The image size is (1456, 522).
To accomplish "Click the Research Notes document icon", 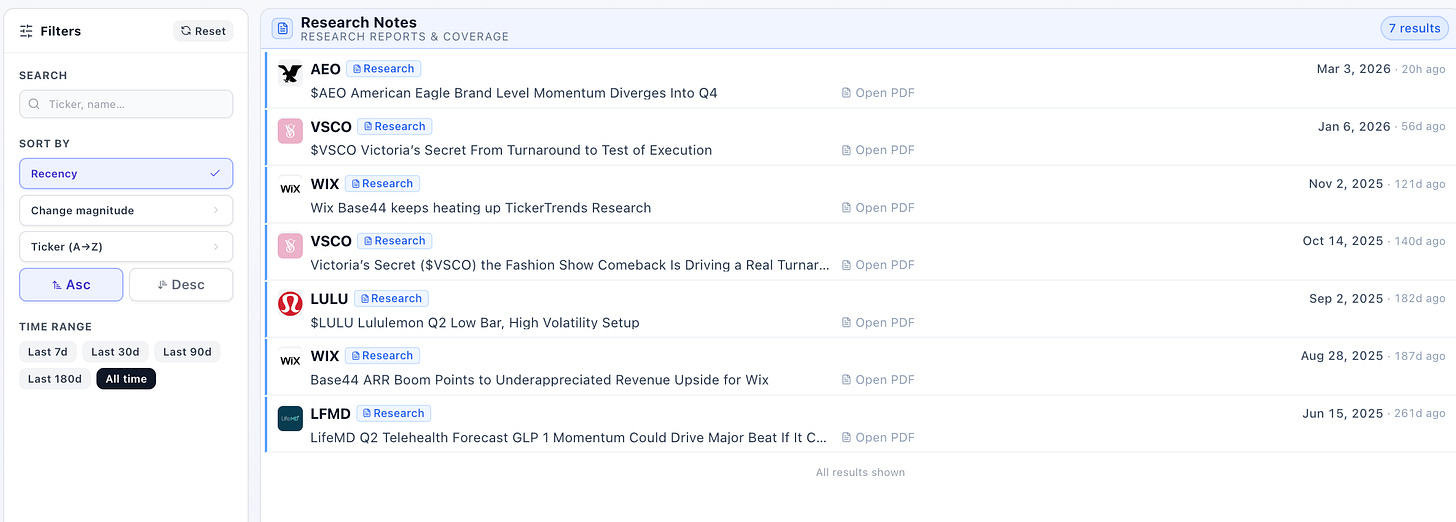I will (x=283, y=29).
